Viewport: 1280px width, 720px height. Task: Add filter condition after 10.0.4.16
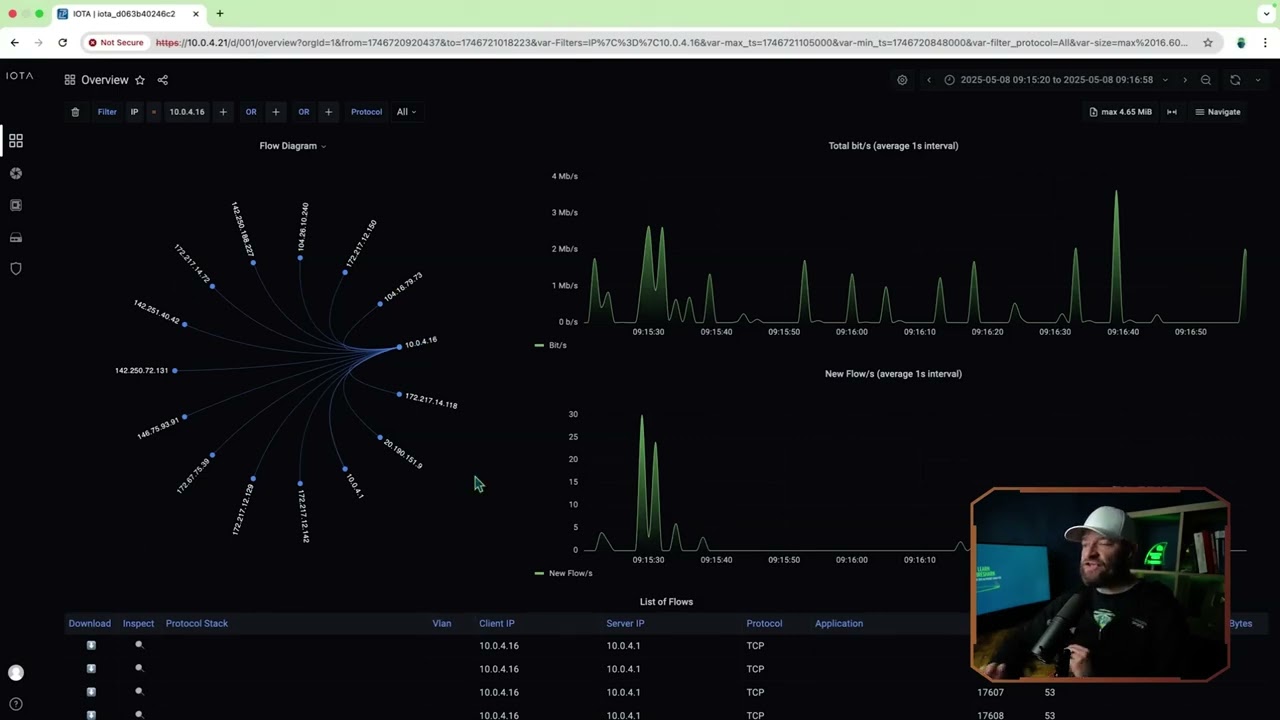coord(223,112)
